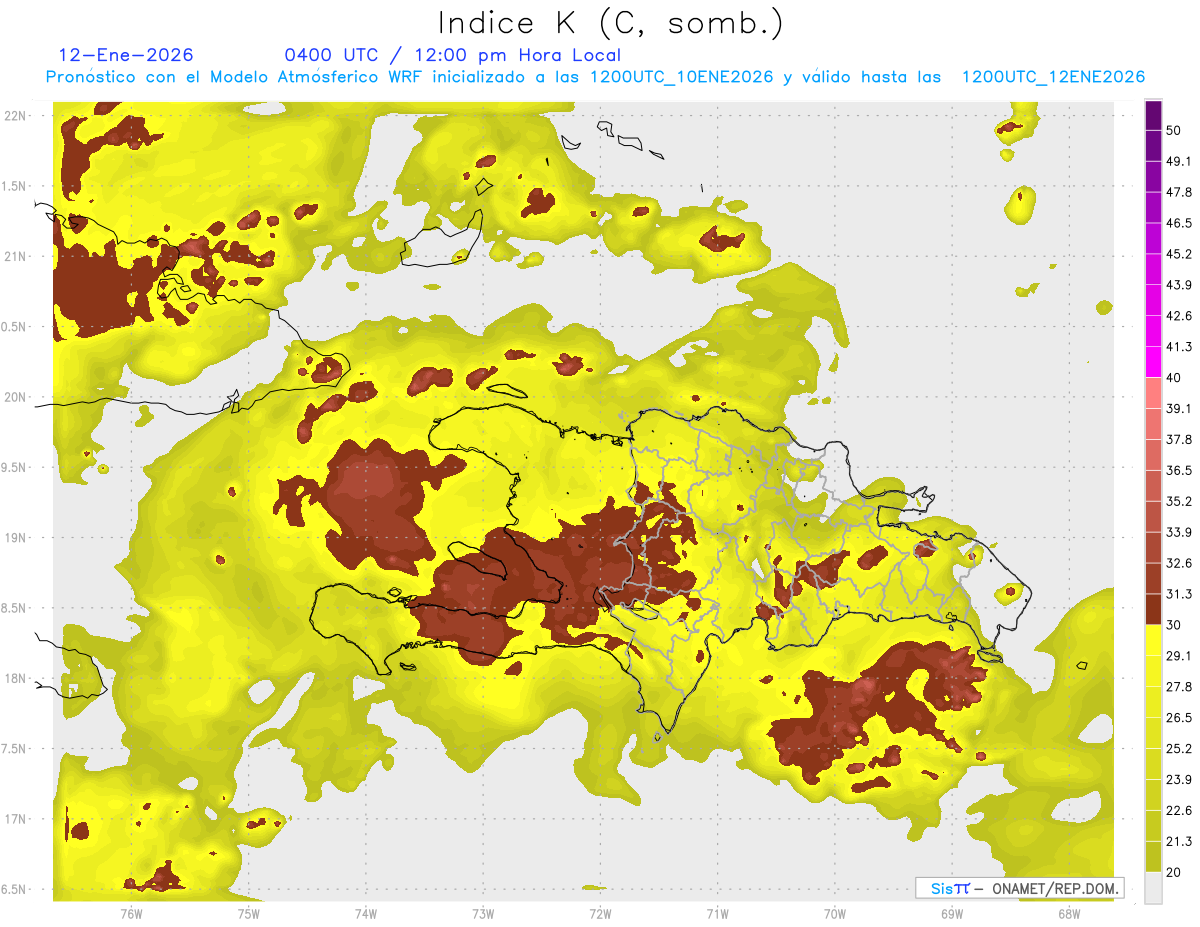Click the latitude label 17N
The image size is (1200, 927).
pos(16,819)
